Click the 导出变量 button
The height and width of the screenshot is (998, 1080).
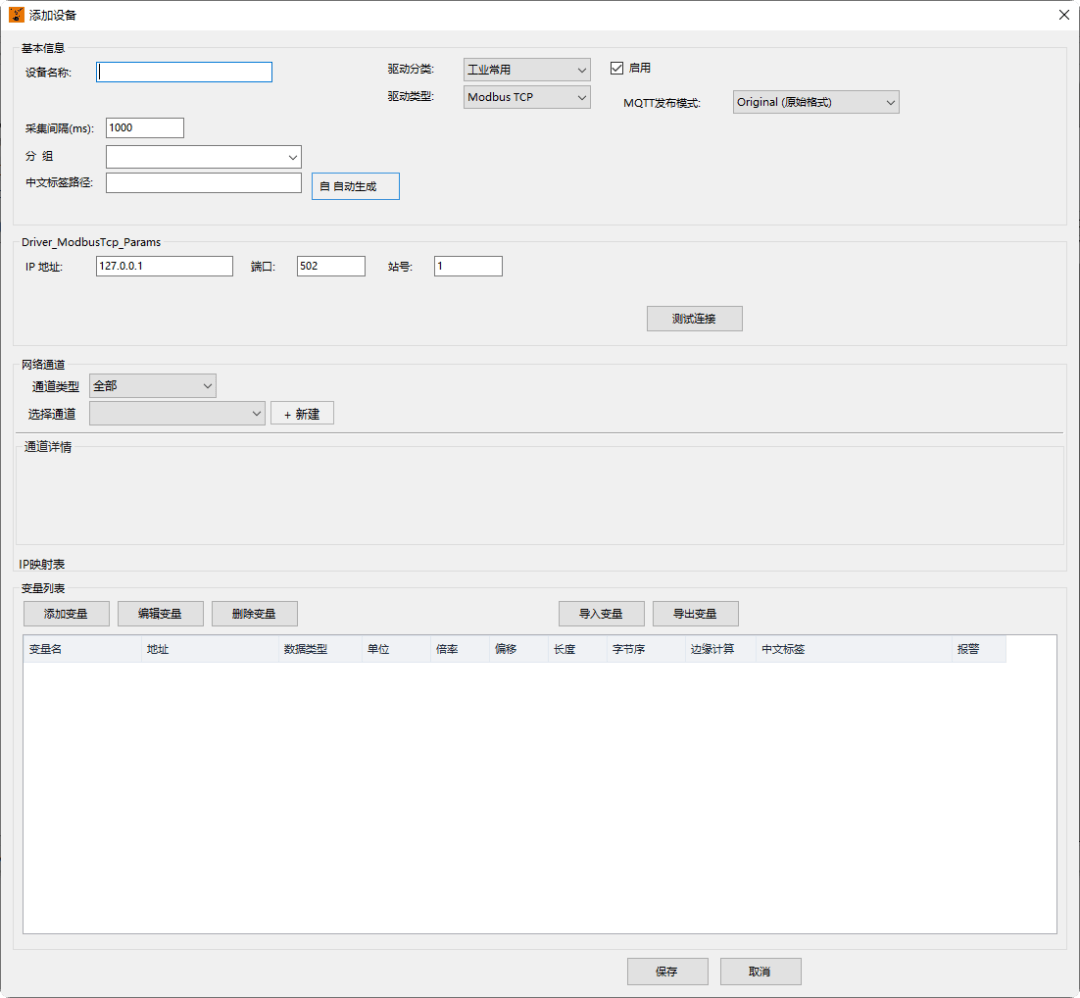click(696, 614)
